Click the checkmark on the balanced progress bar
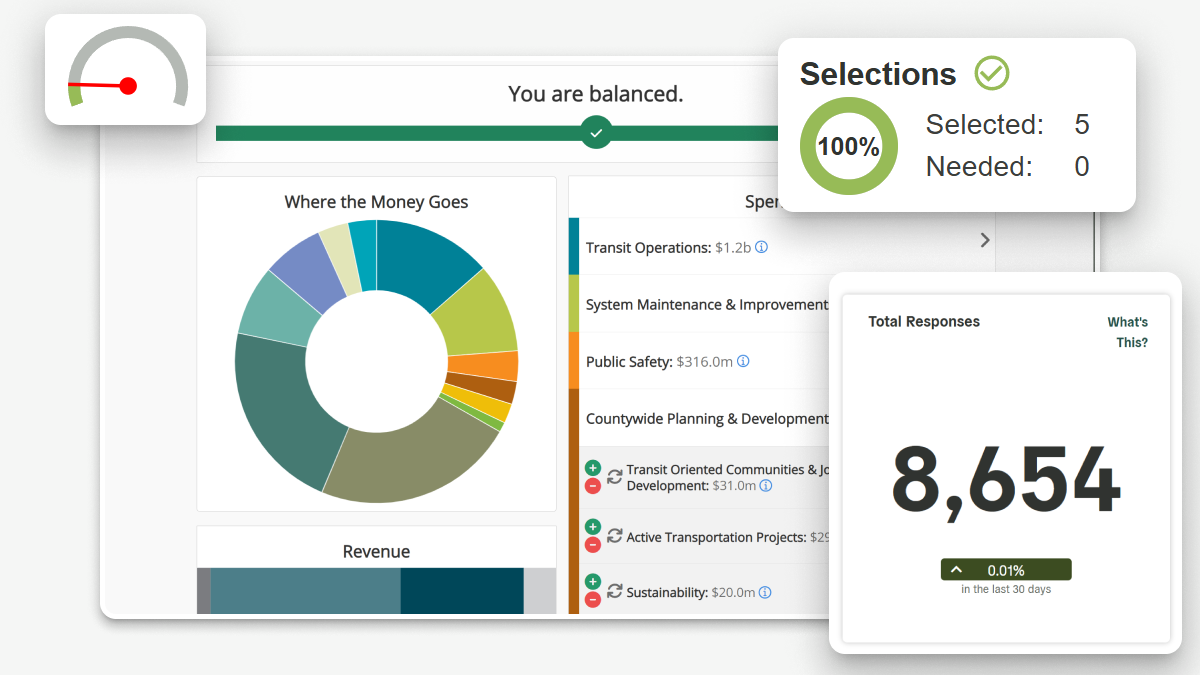The width and height of the screenshot is (1200, 675). coord(596,131)
